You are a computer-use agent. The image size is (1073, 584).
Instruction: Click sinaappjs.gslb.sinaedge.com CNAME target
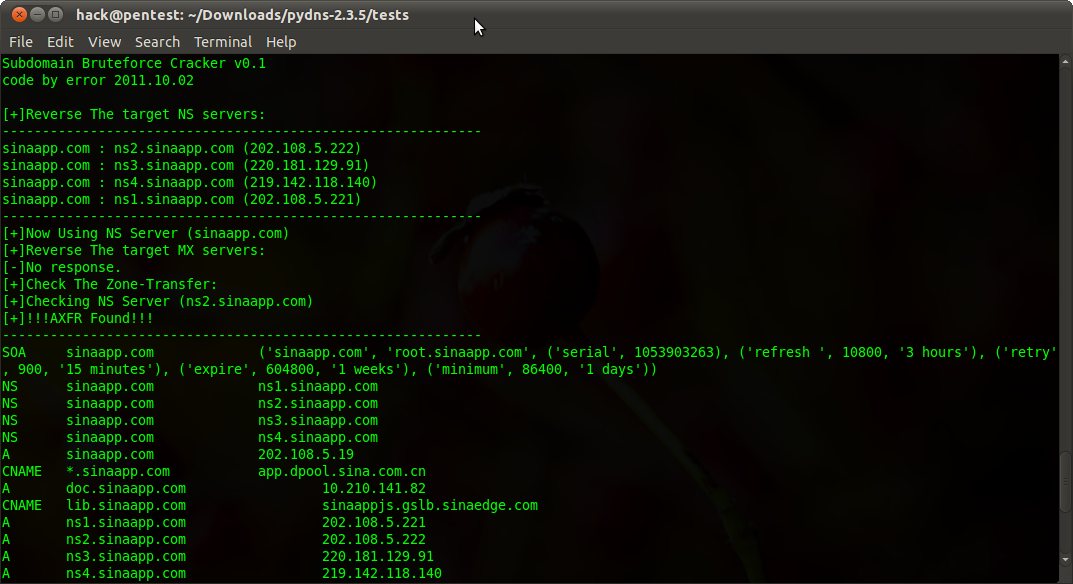coord(430,505)
